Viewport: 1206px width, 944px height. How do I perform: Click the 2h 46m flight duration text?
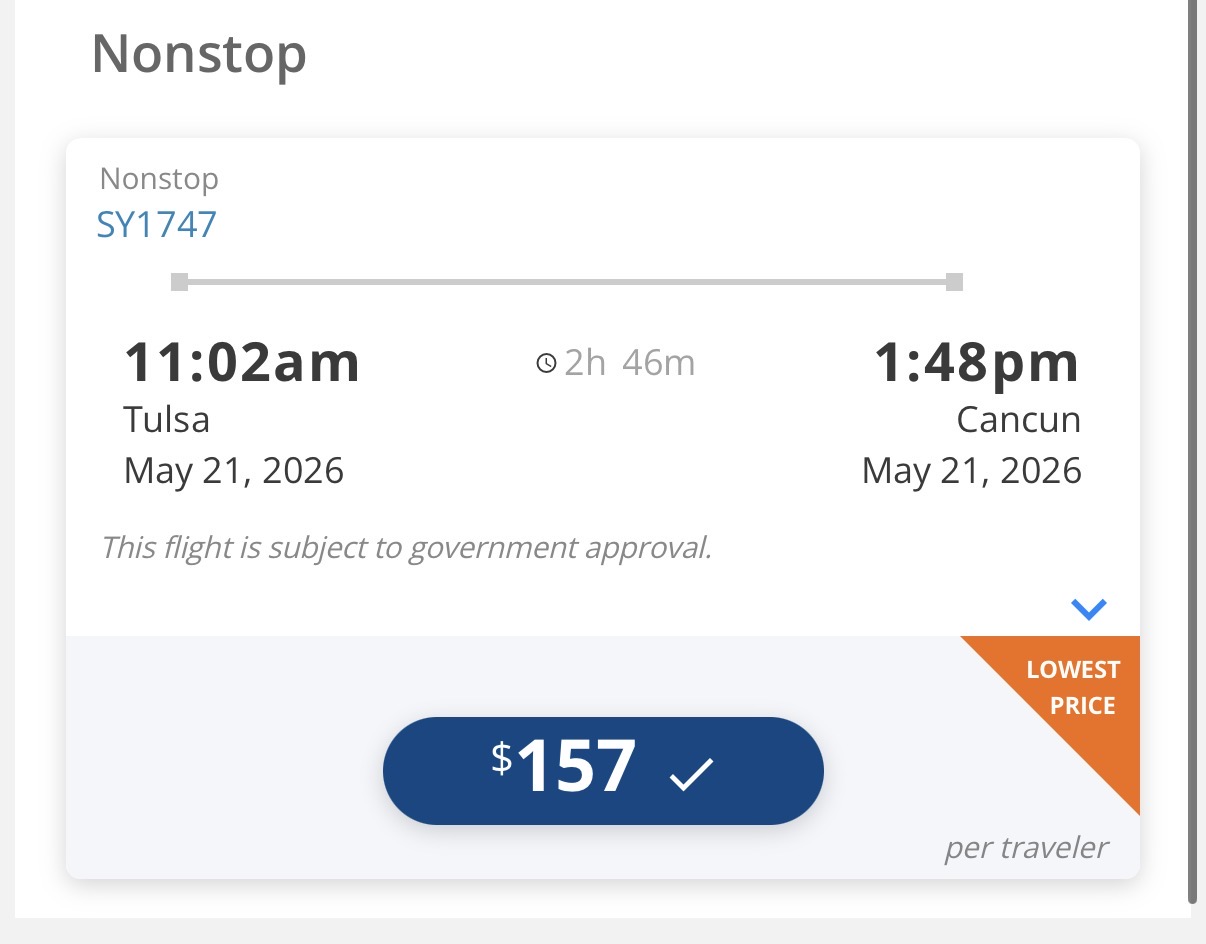[x=629, y=363]
